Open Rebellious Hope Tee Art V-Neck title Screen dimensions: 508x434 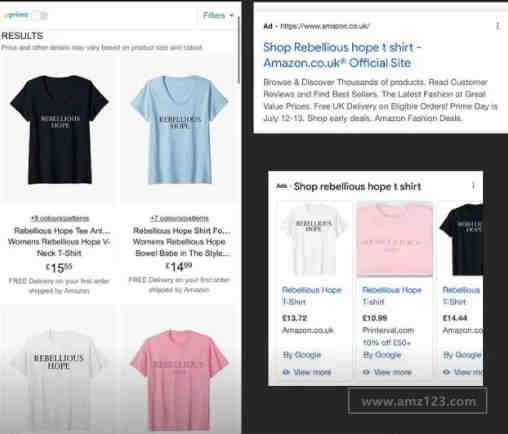pos(59,242)
